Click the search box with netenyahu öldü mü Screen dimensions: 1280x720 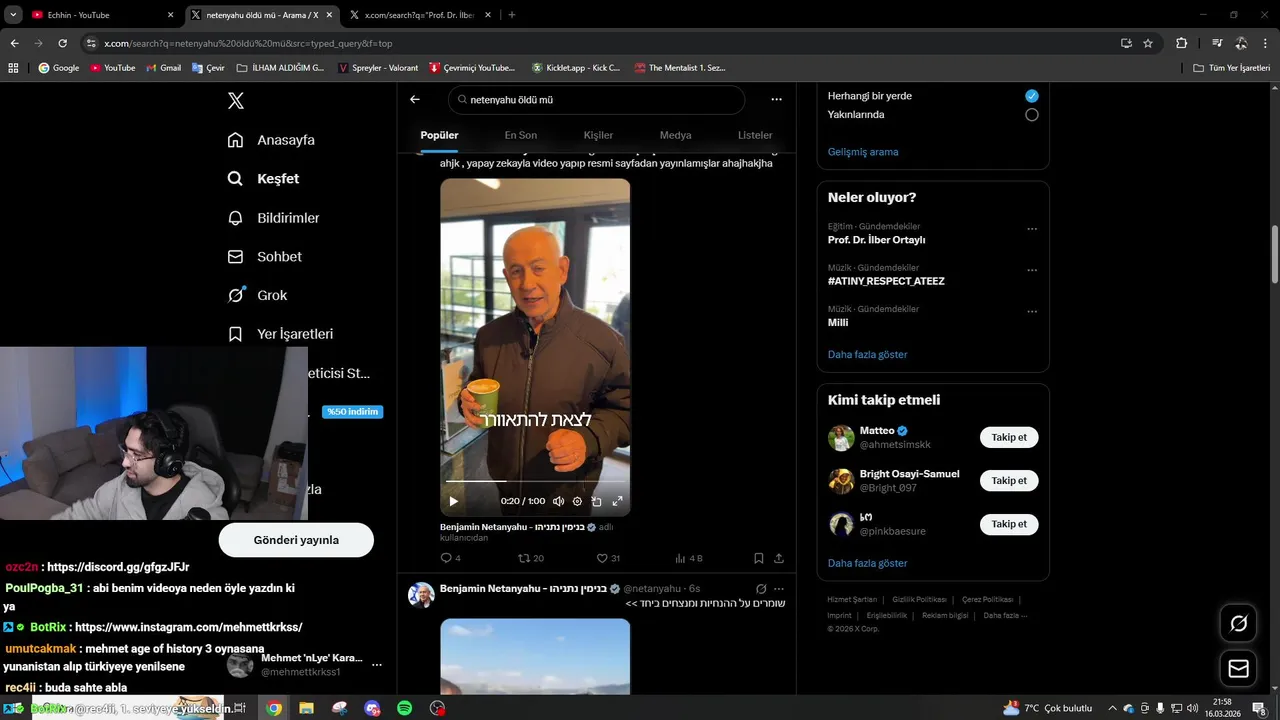597,100
